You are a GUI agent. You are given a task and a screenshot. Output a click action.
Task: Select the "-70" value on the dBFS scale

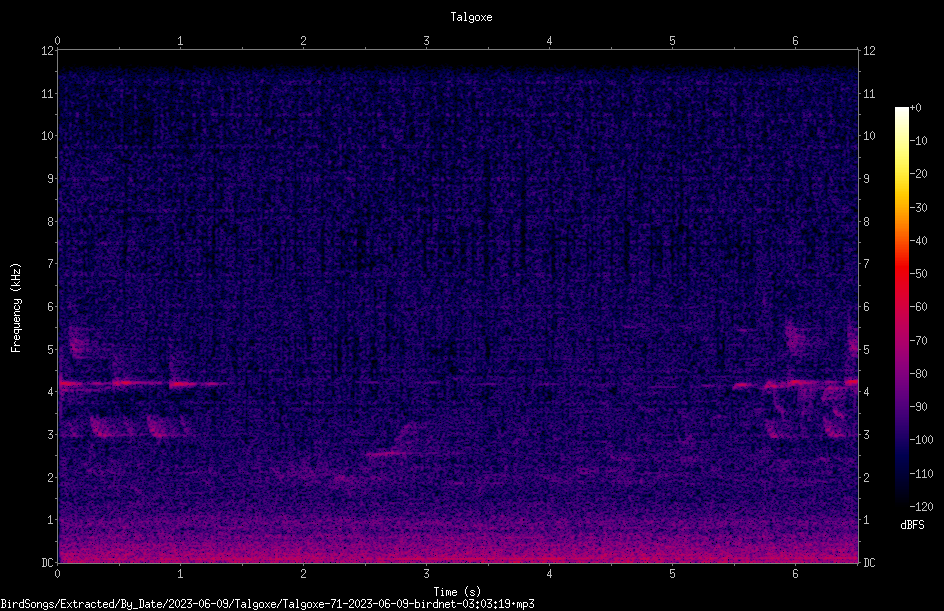919,341
